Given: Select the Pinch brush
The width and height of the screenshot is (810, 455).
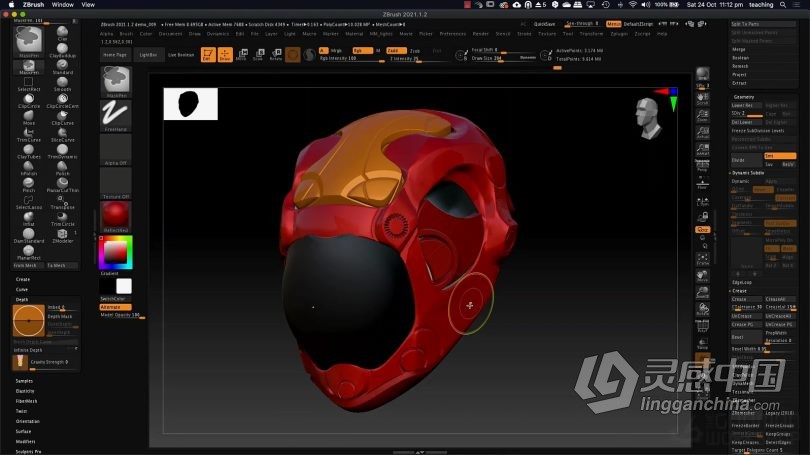Looking at the screenshot, I should [29, 185].
